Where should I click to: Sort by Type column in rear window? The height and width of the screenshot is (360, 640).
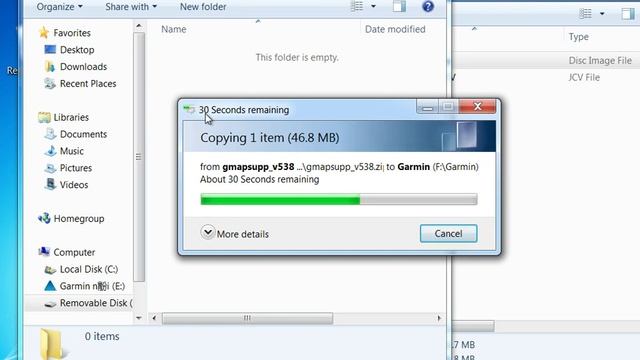click(x=578, y=37)
